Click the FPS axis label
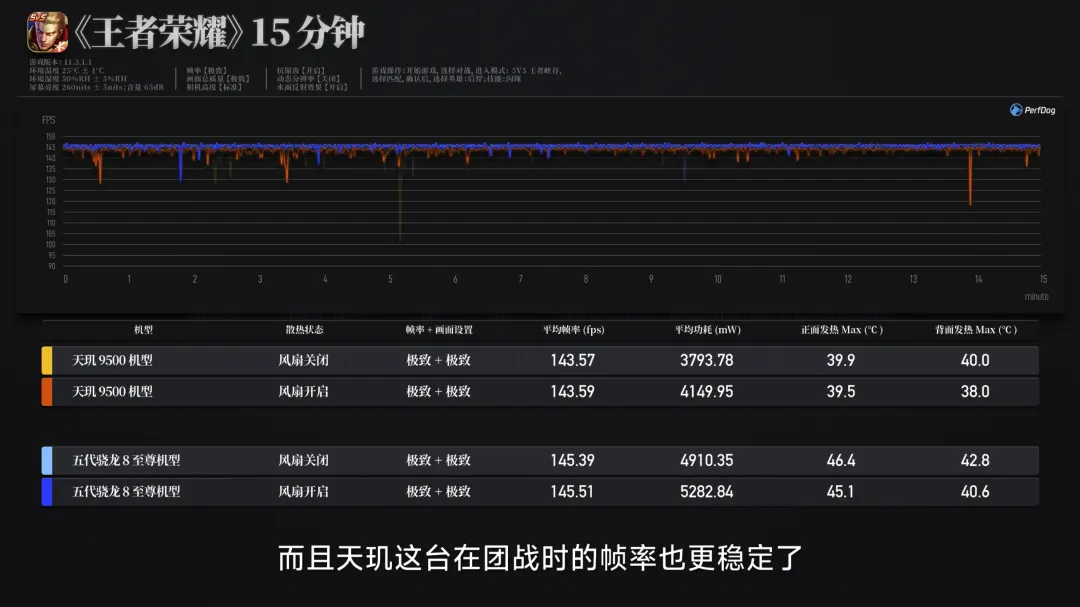 [x=48, y=121]
